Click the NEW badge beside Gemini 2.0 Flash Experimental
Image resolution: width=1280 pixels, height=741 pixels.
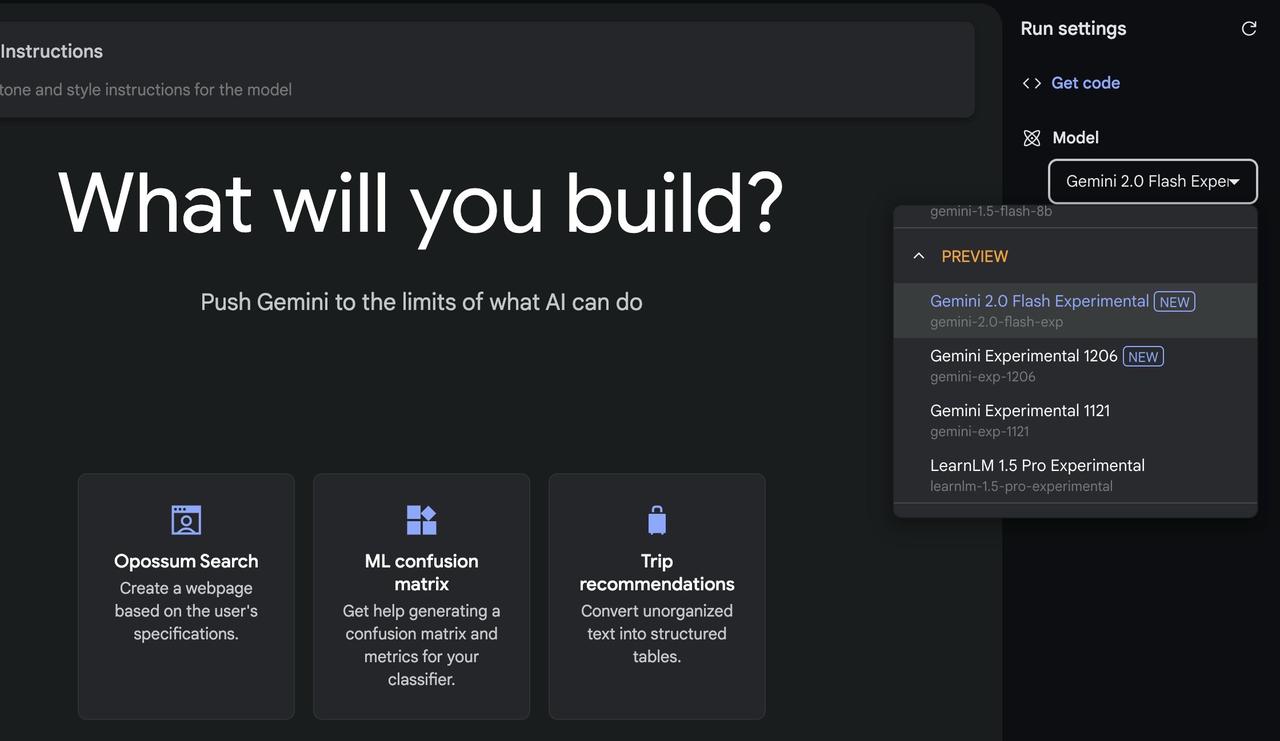[x=1175, y=302]
